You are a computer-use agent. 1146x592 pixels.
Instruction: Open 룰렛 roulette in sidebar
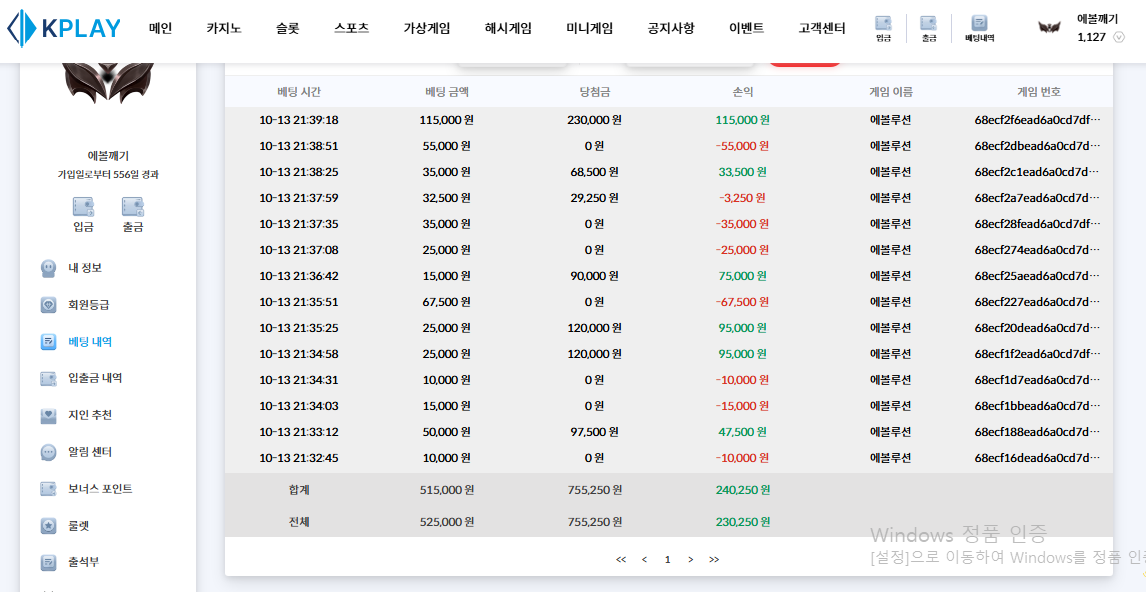tap(78, 526)
